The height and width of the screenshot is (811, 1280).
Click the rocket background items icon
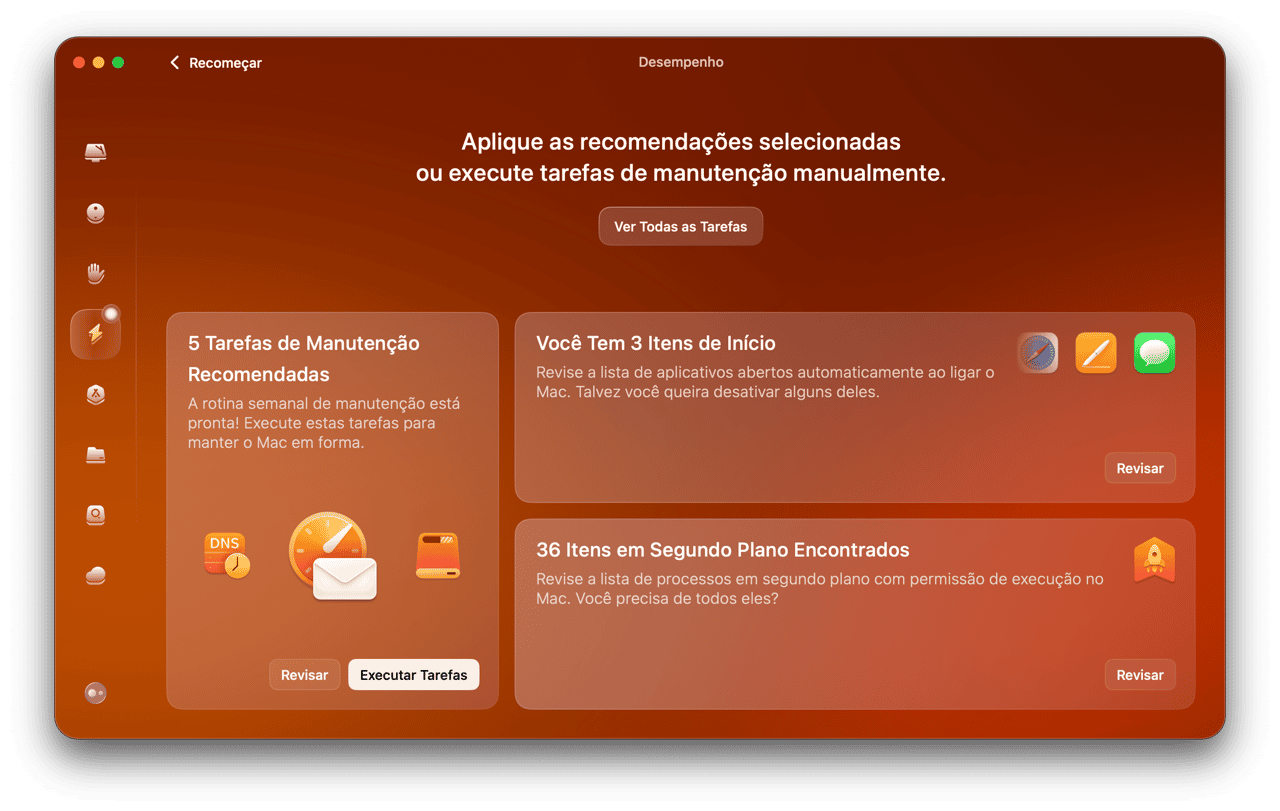1154,561
